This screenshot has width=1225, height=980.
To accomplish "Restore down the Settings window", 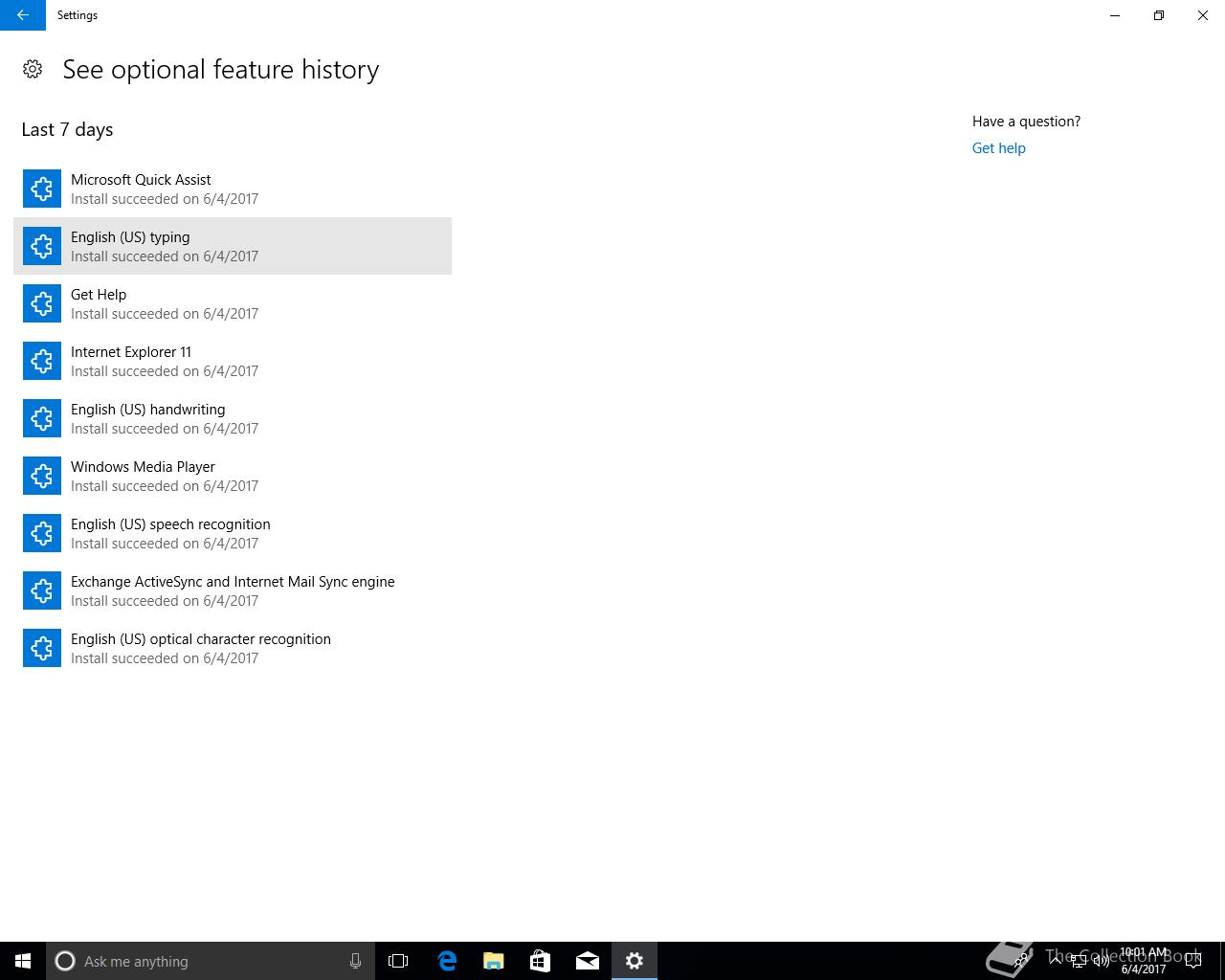I will tap(1159, 15).
